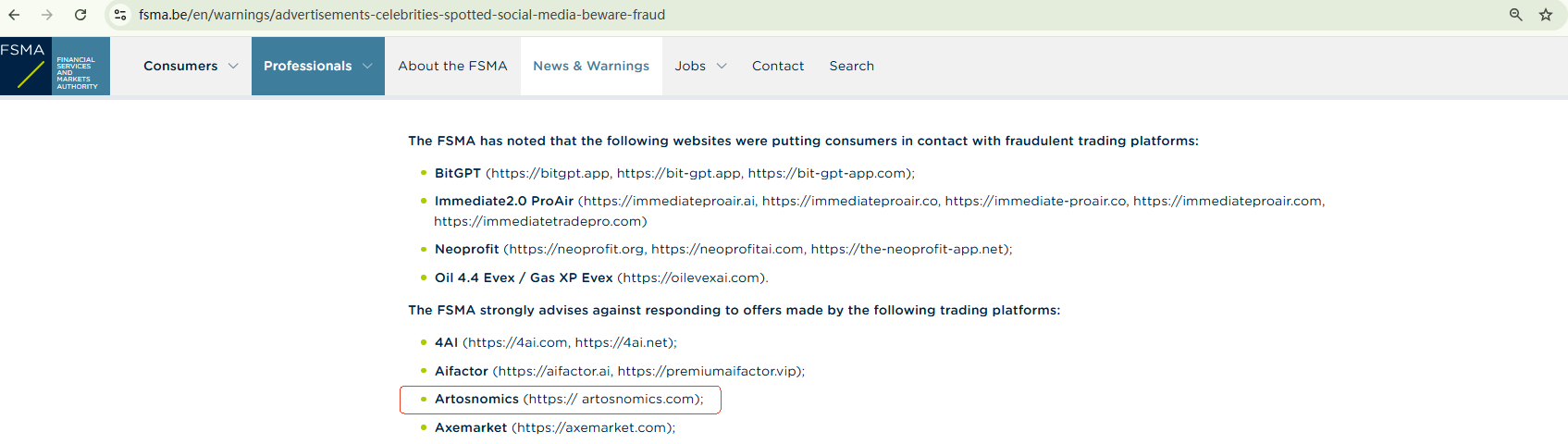The width and height of the screenshot is (1568, 444).
Task: Expand the Jobs dropdown chevron
Action: coord(722,66)
